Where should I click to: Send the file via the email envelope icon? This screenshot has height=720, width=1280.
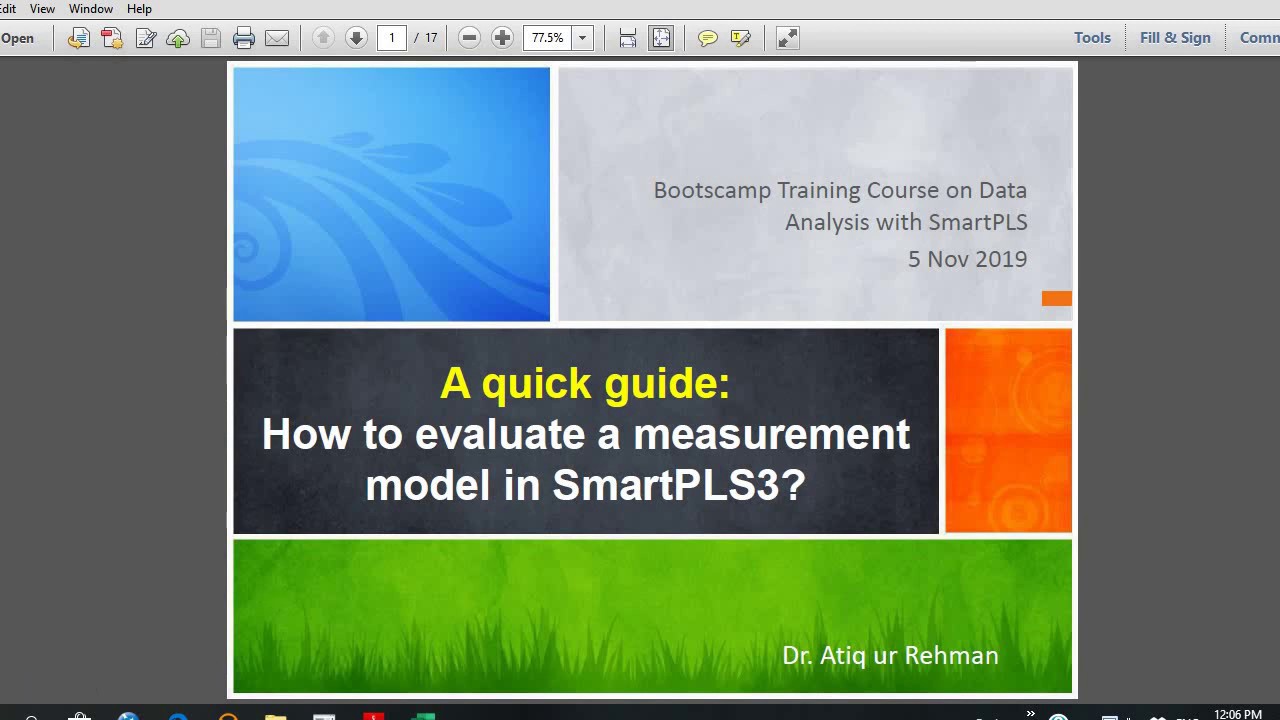[277, 38]
